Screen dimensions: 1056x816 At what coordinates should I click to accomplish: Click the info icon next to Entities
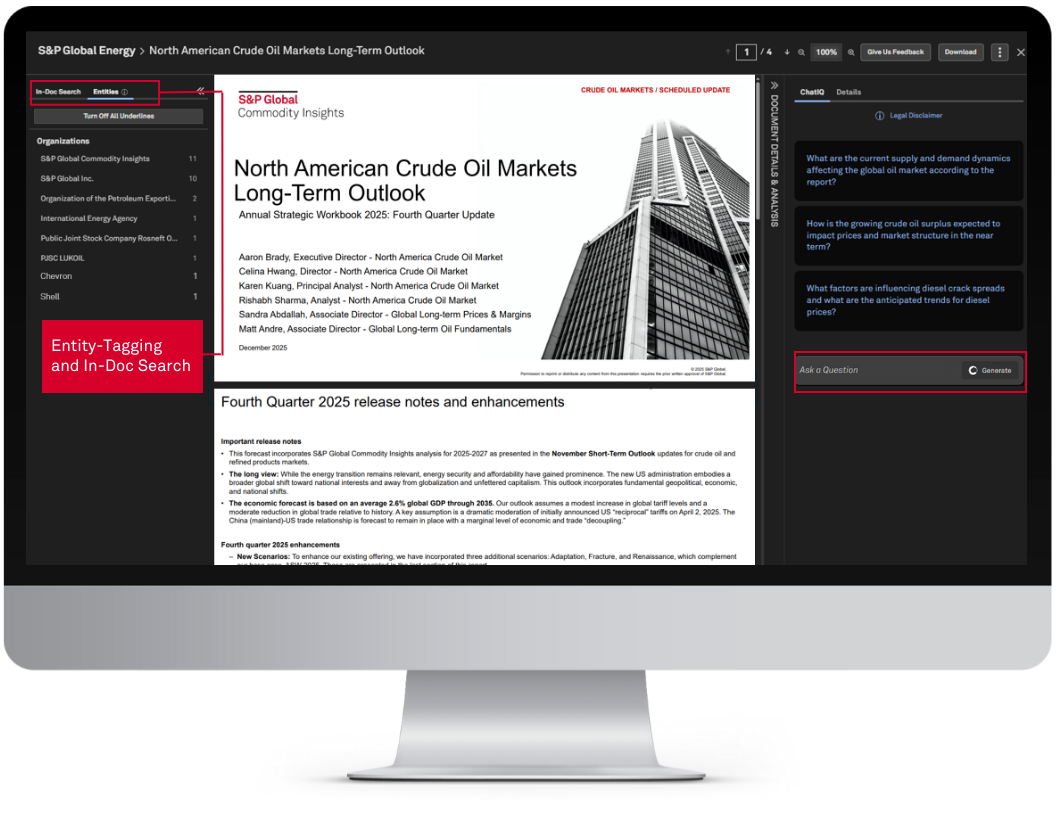pos(125,92)
